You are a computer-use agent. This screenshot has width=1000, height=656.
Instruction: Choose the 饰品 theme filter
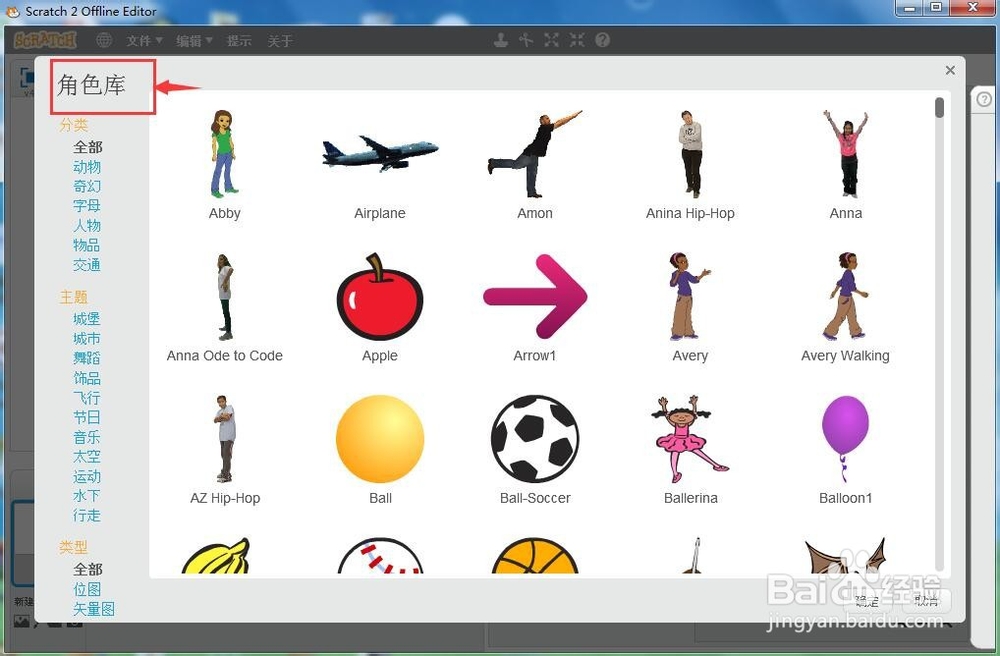tap(87, 378)
